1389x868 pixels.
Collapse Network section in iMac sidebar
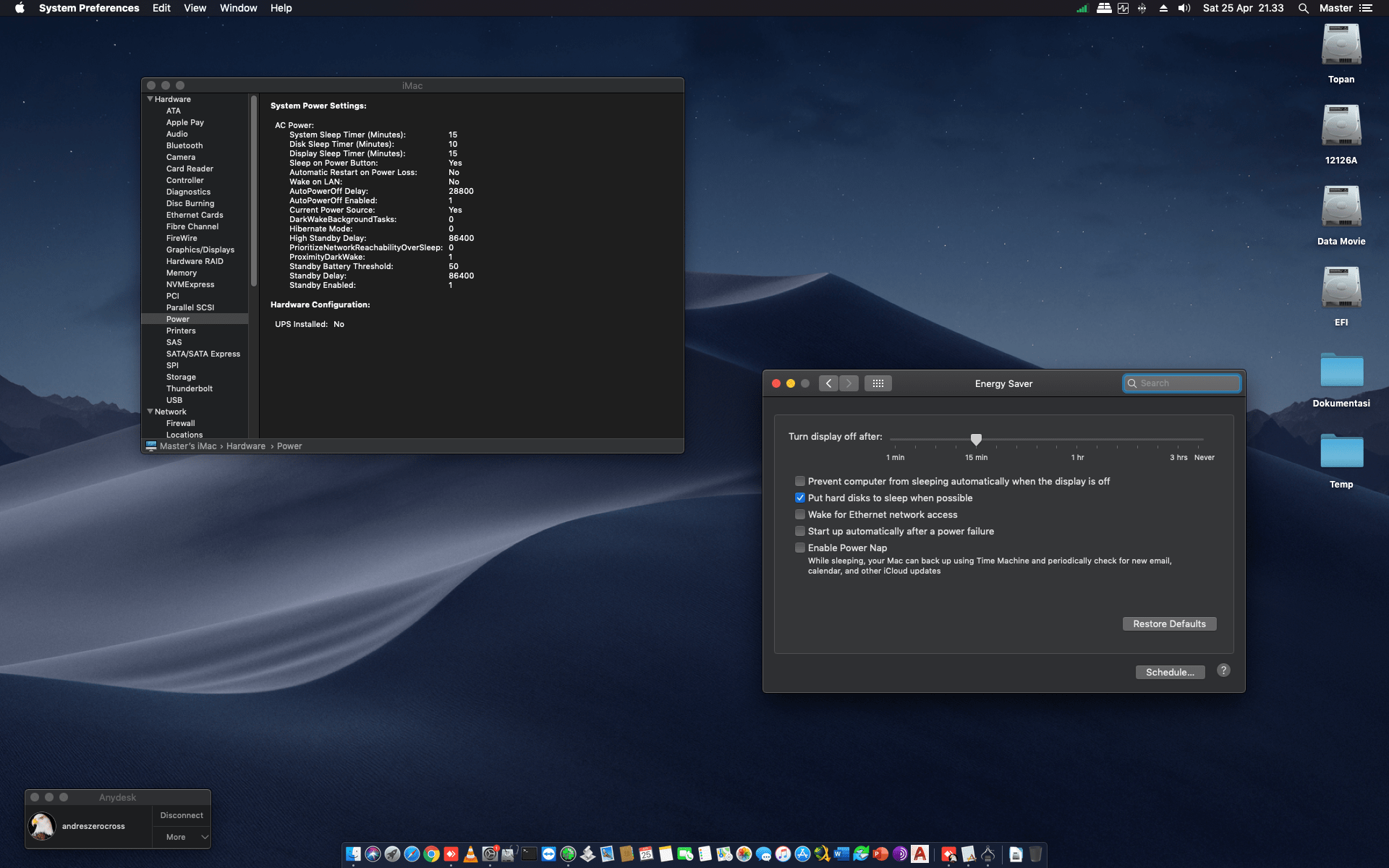pyautogui.click(x=150, y=412)
